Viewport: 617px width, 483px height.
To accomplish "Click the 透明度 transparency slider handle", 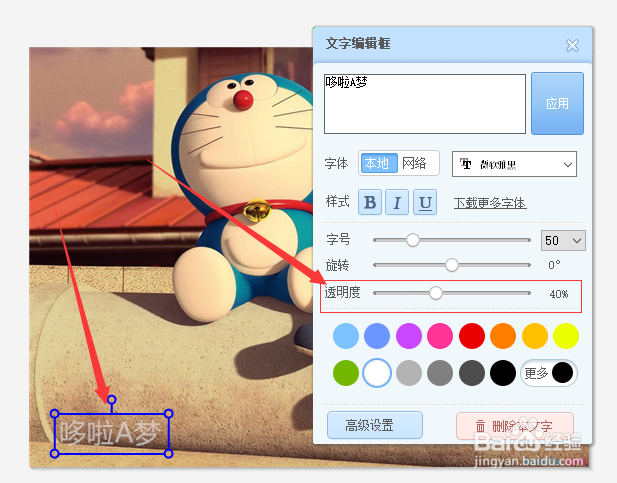I will pyautogui.click(x=436, y=293).
